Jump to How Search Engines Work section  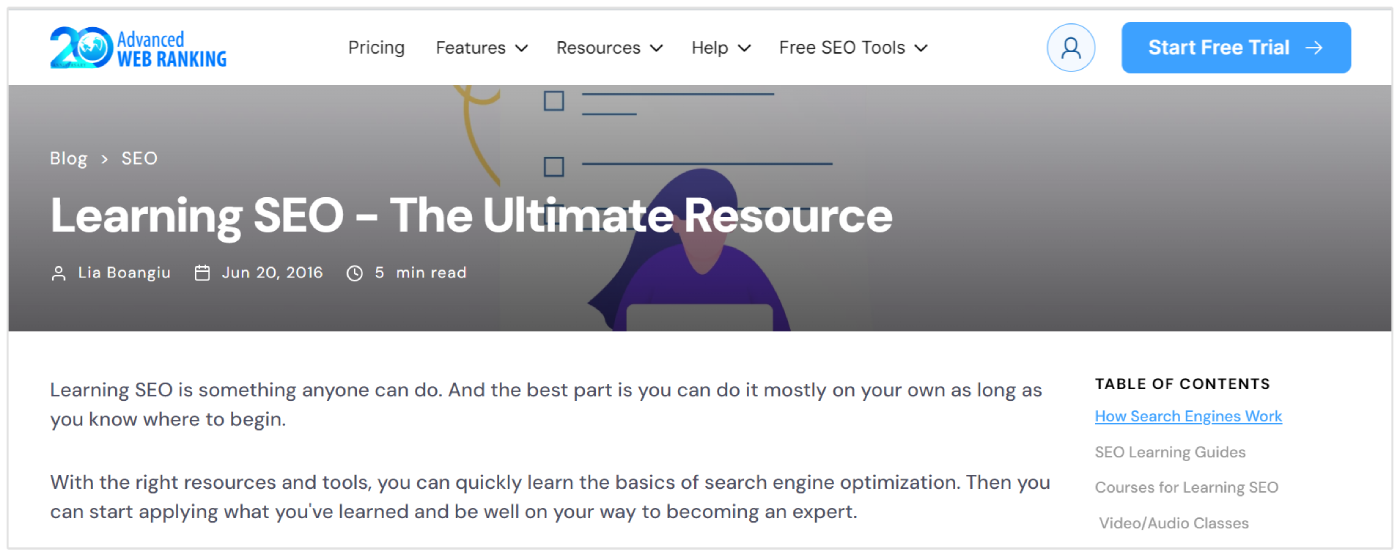click(1188, 416)
